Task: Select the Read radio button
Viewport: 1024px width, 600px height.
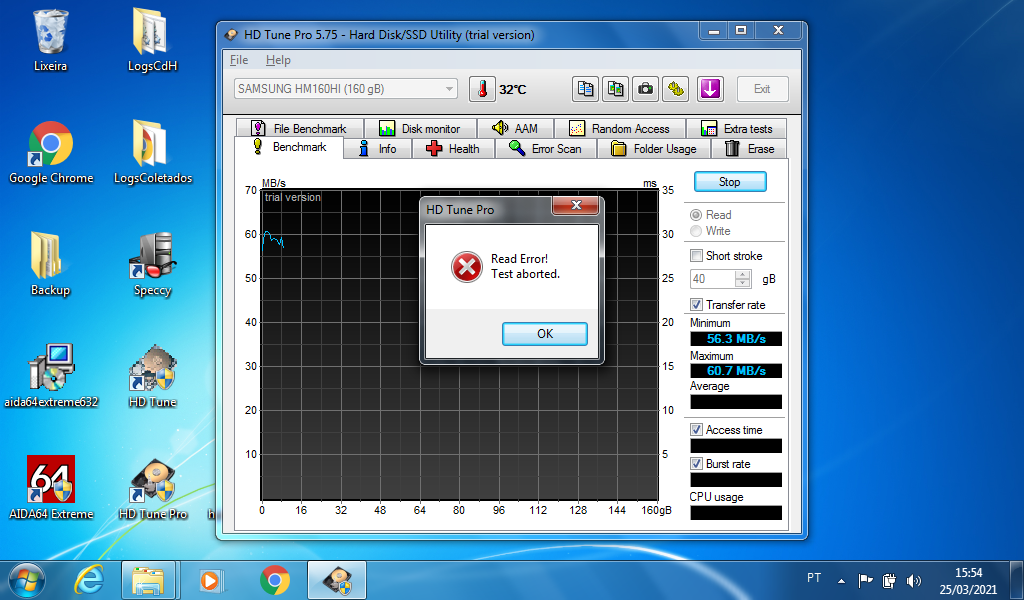Action: point(696,215)
